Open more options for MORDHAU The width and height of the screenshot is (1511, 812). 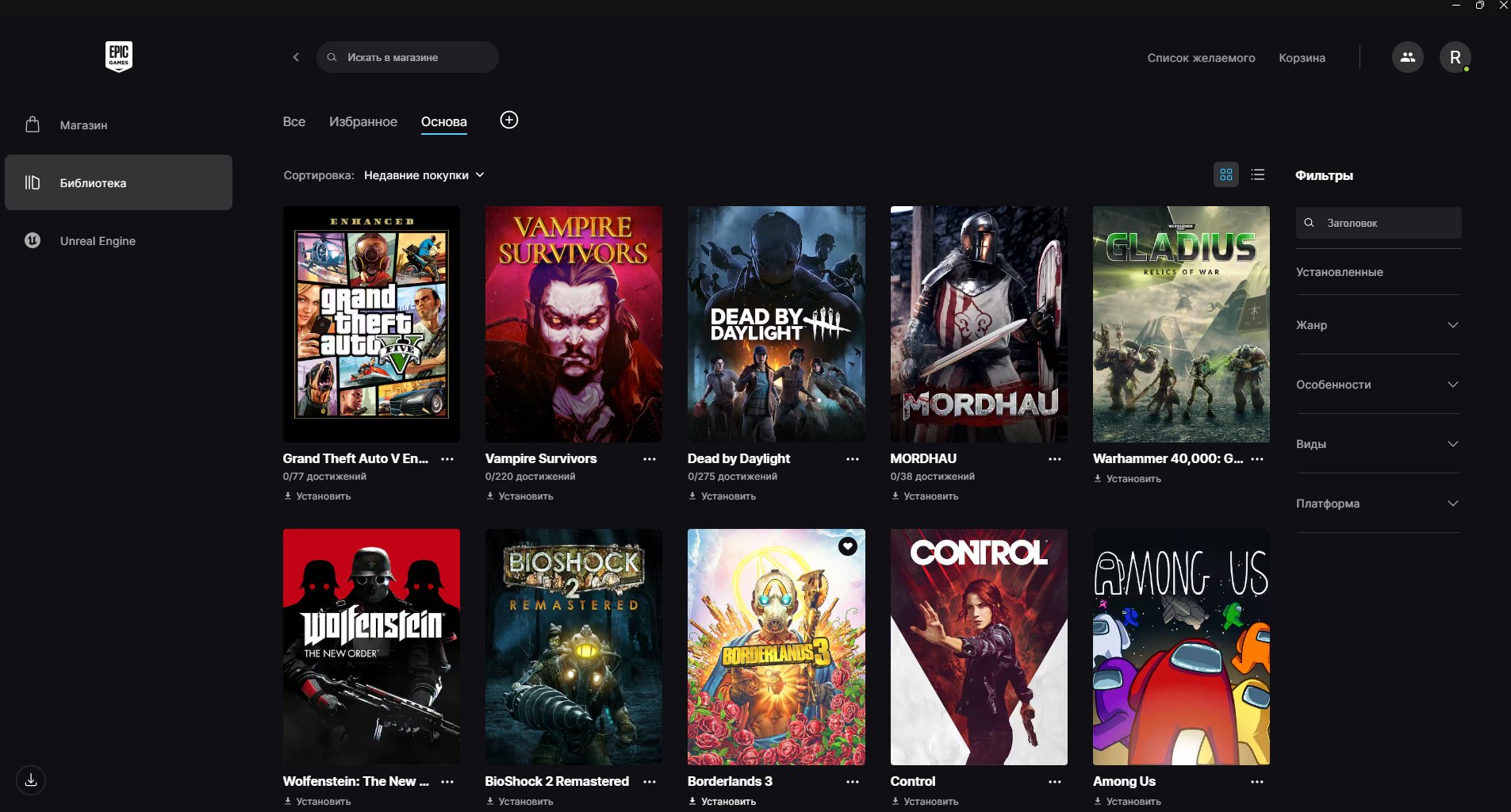pos(1055,459)
